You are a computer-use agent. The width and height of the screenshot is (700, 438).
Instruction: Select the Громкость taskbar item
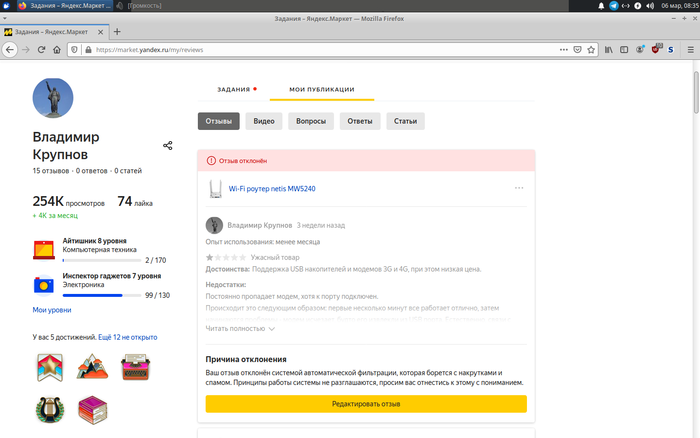[139, 6]
